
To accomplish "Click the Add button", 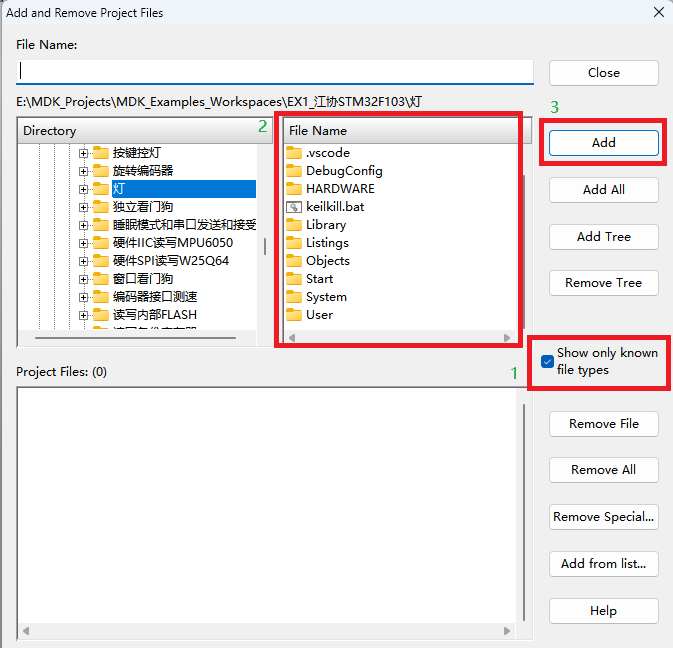I will click(603, 143).
